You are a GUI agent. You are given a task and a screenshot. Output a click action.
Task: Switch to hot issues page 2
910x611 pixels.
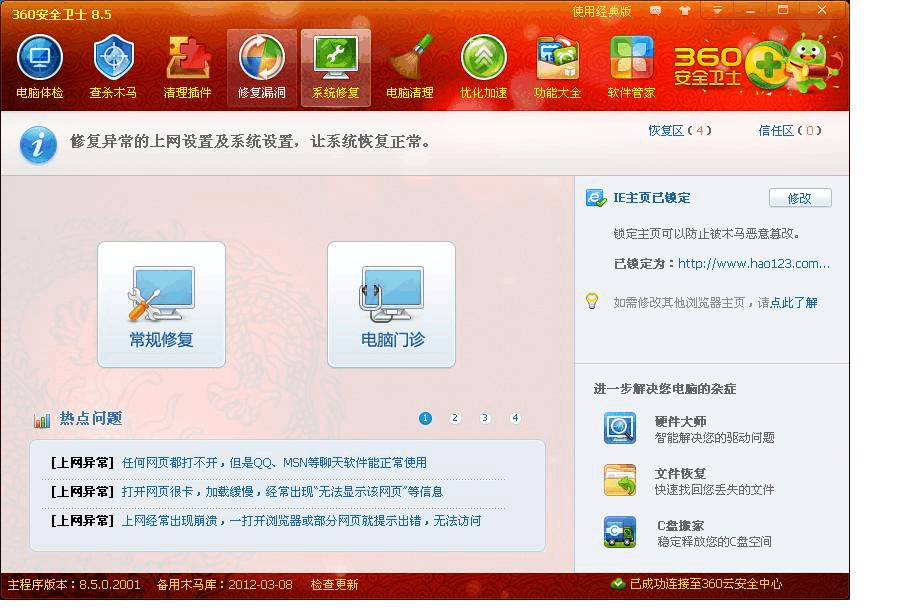(455, 418)
